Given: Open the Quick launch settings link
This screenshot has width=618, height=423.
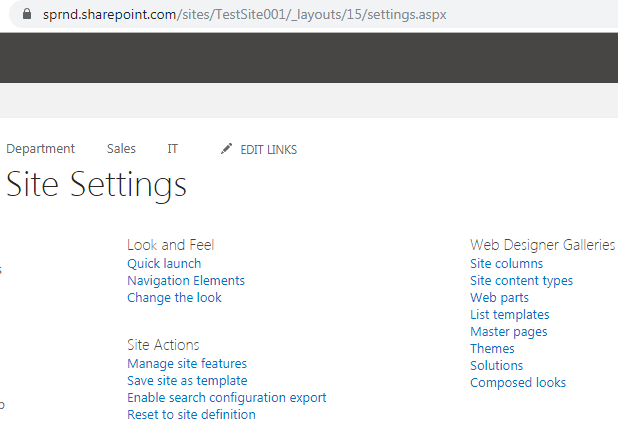Looking at the screenshot, I should 164,263.
